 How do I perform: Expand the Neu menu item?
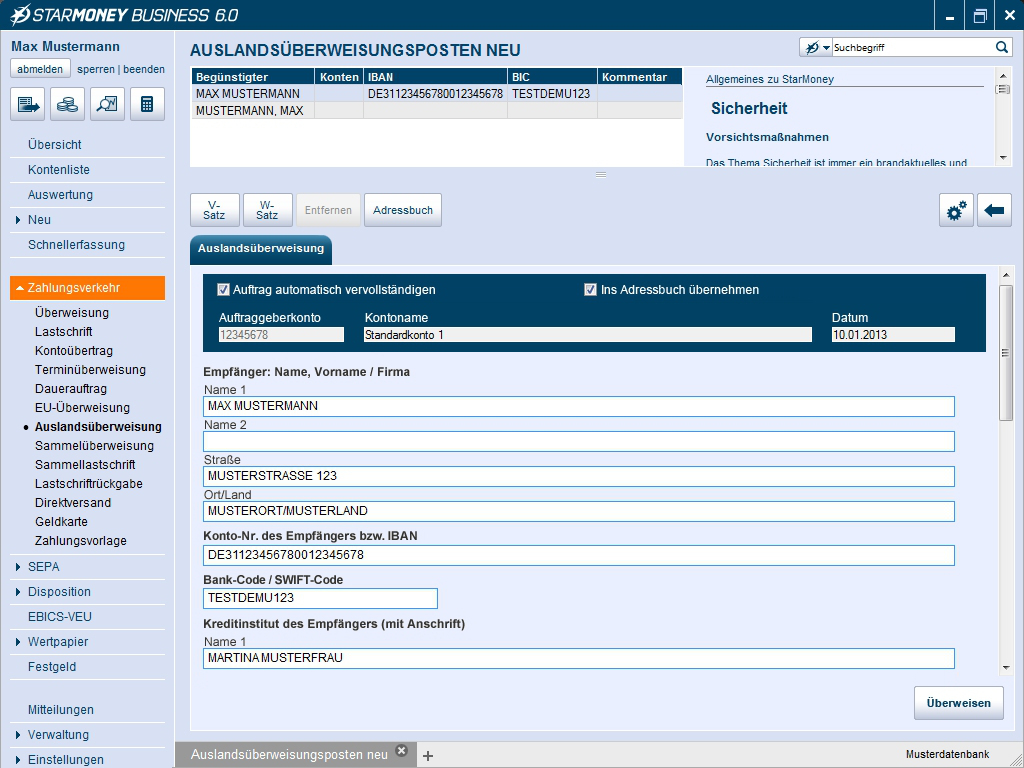click(17, 220)
